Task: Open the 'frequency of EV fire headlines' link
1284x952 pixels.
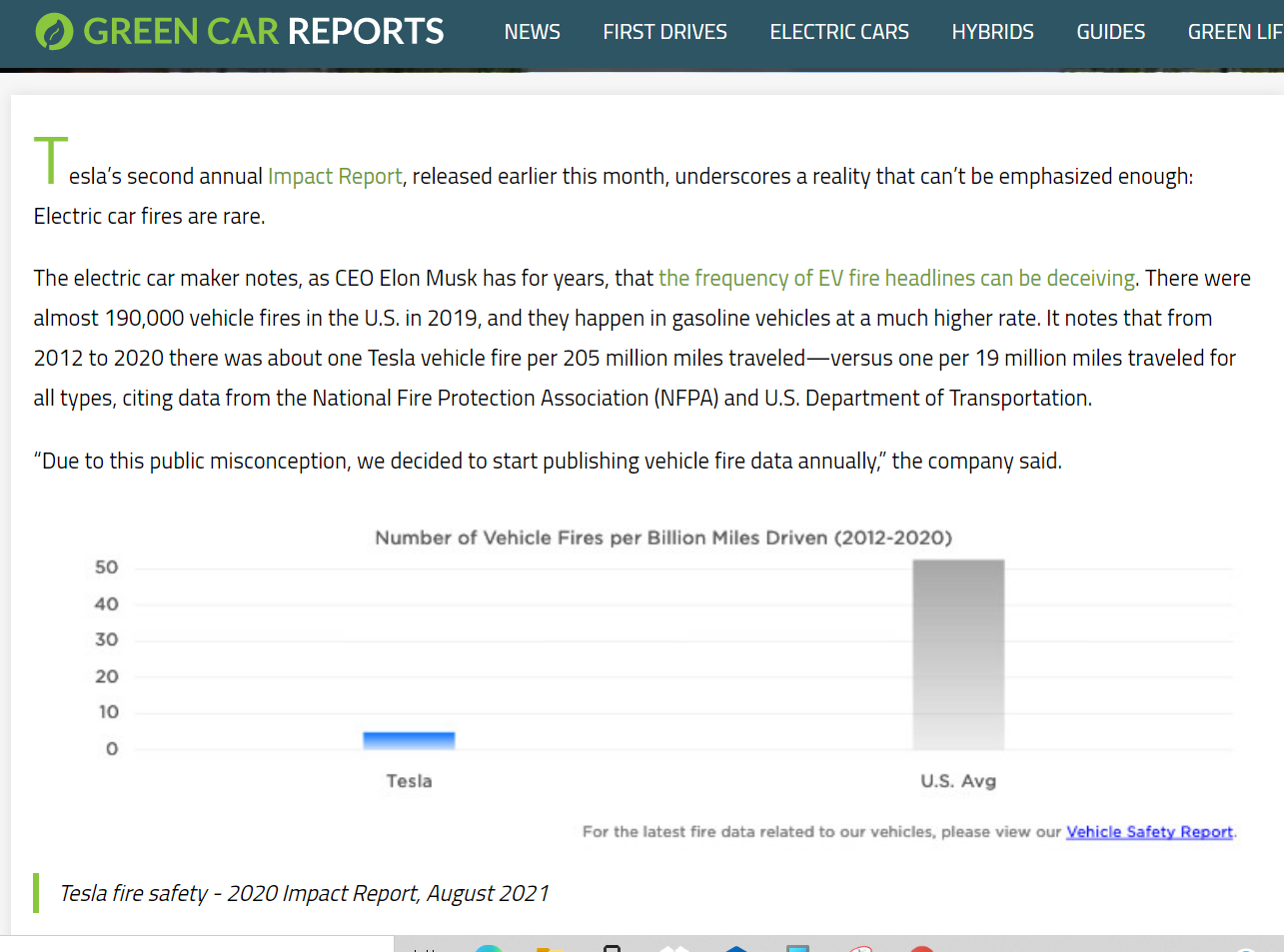Action: (x=897, y=278)
